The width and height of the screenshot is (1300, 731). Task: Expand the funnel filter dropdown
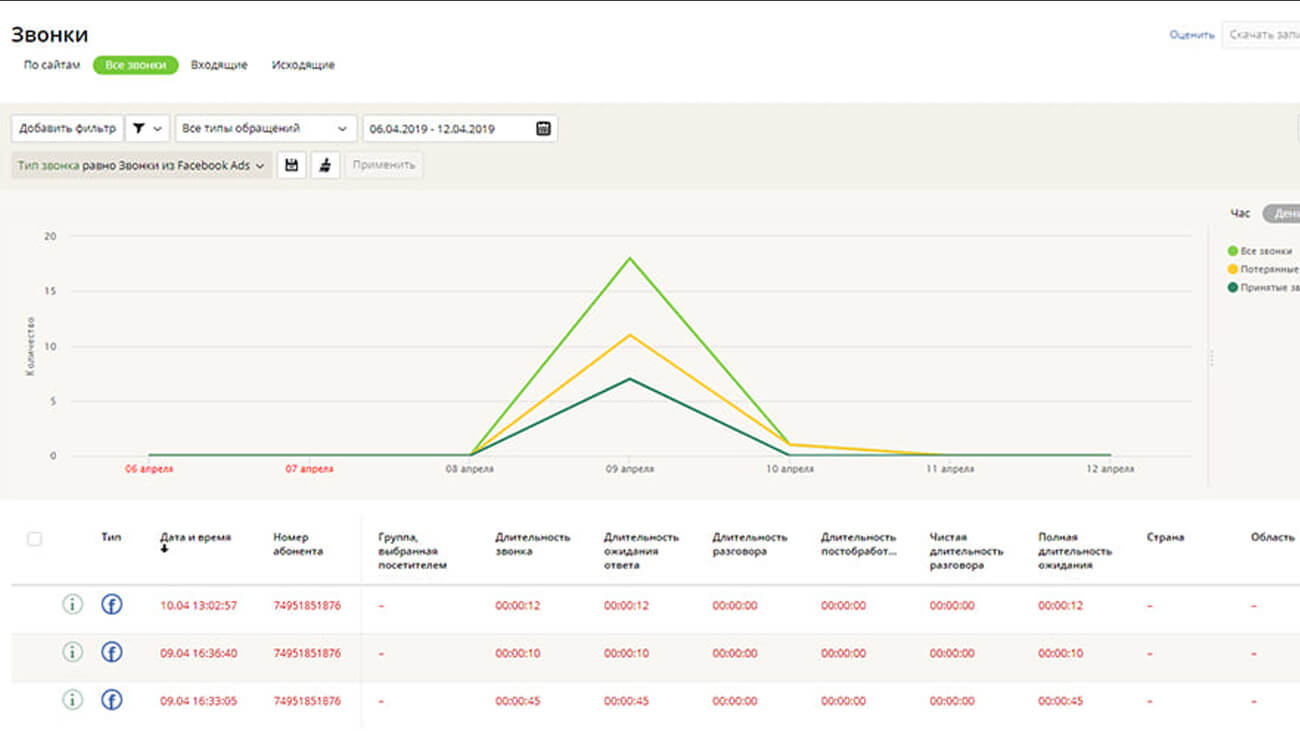tap(147, 129)
